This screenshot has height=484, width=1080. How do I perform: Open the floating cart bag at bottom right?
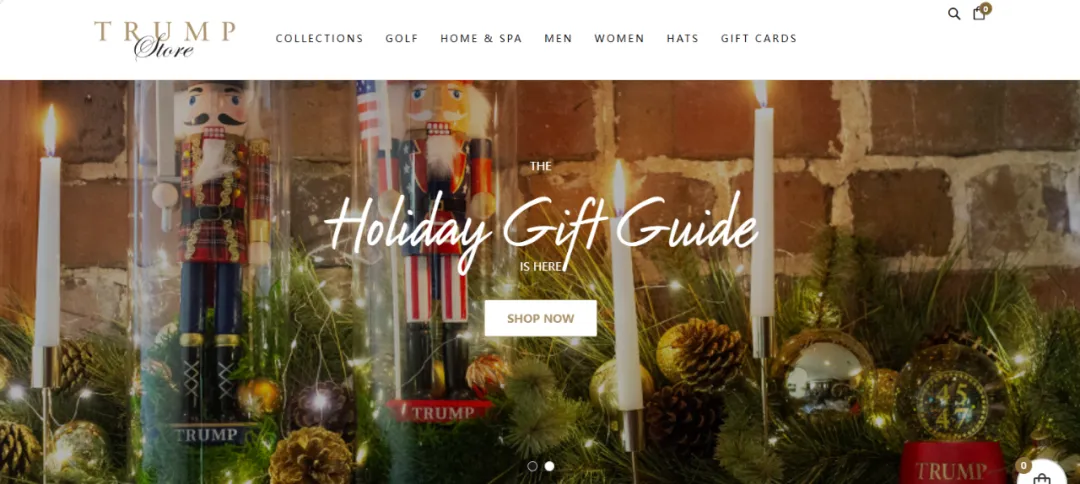(x=1043, y=476)
